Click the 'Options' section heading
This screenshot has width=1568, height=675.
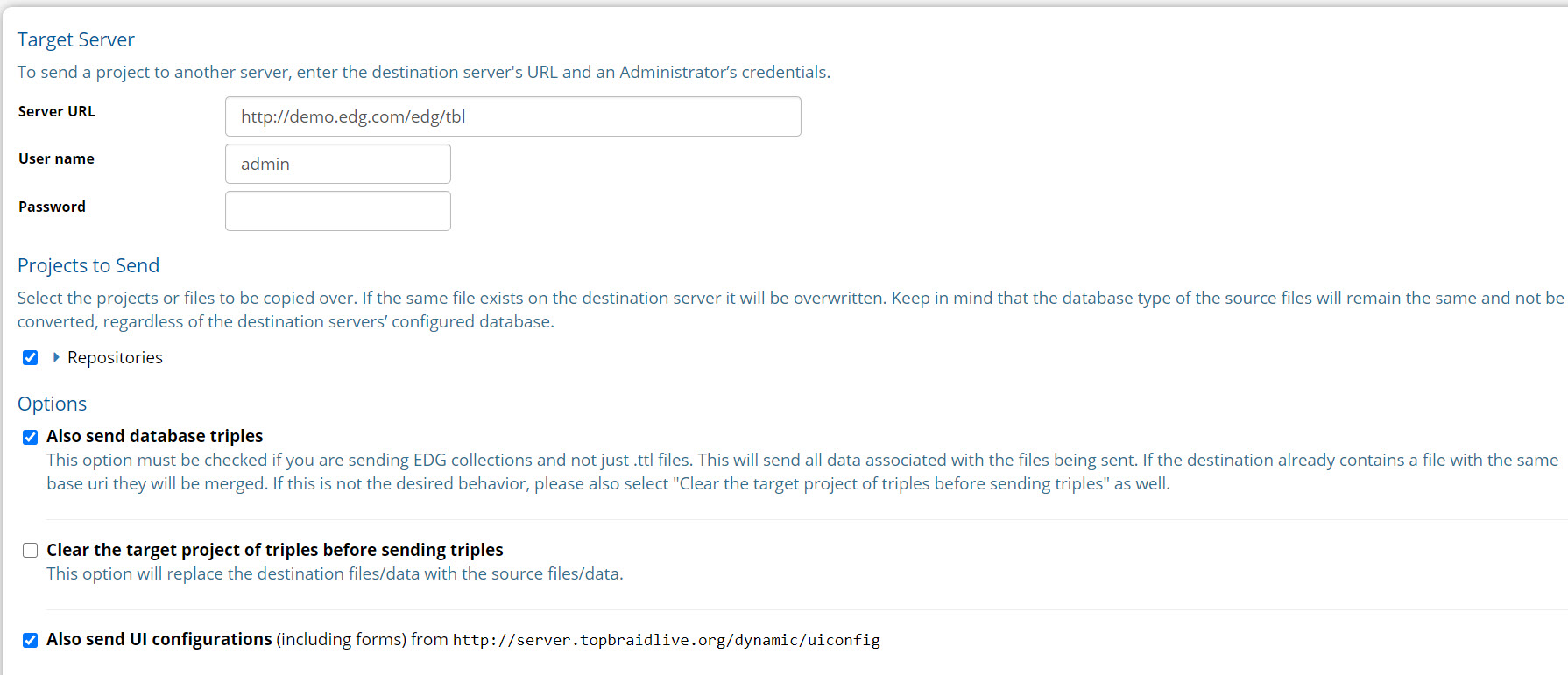[53, 404]
